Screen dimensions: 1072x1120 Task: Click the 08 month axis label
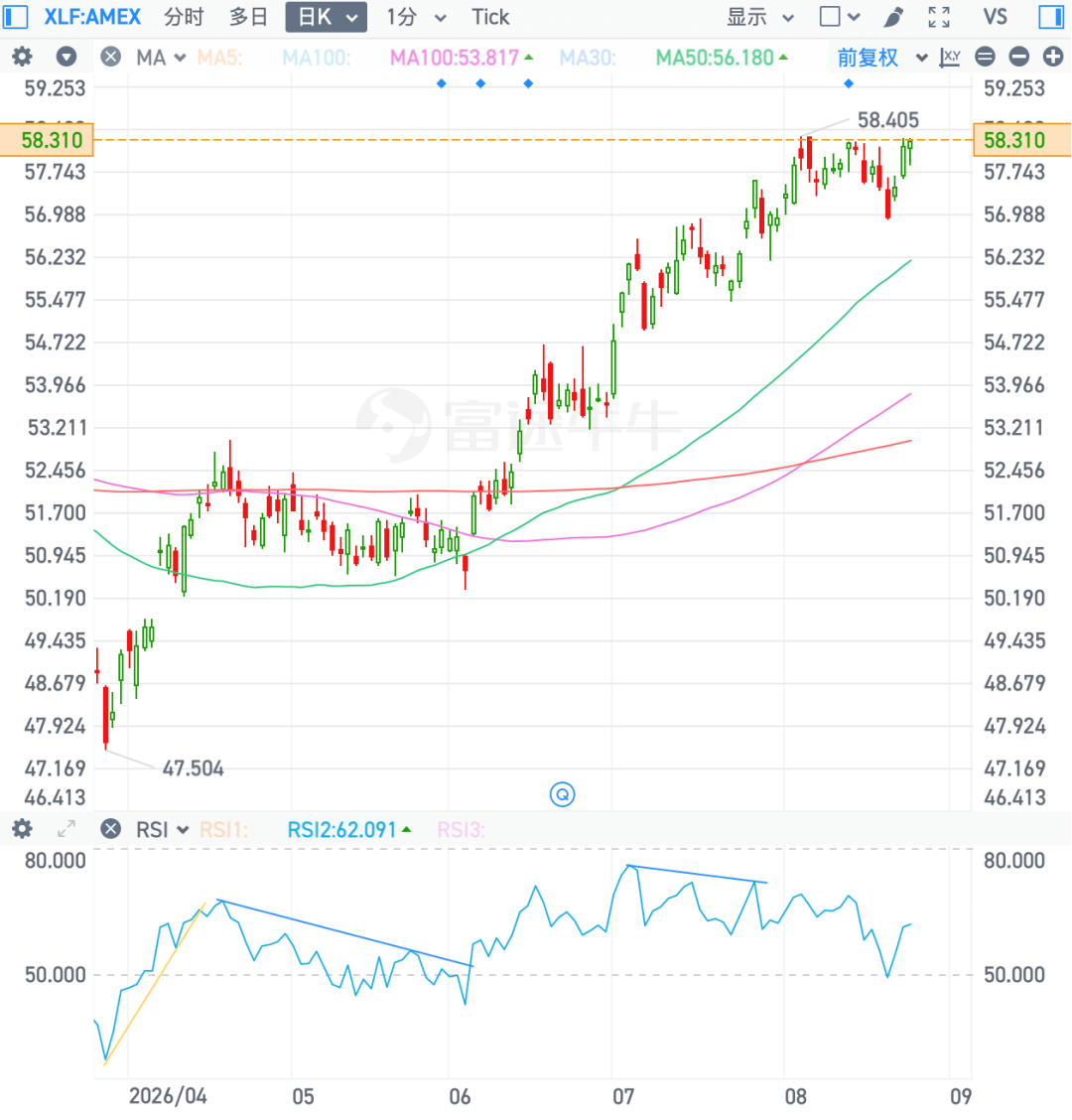796,1096
